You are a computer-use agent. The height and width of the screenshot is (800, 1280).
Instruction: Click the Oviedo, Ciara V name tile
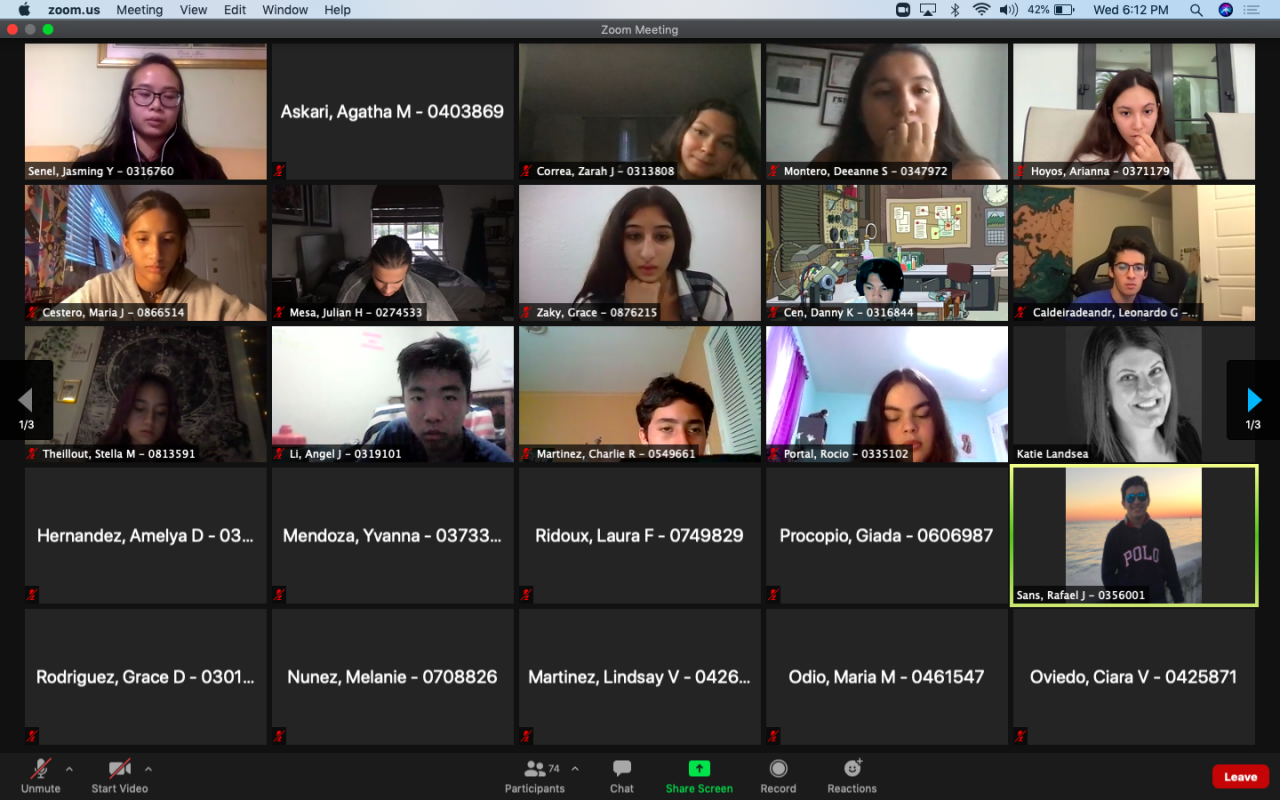tap(1134, 677)
